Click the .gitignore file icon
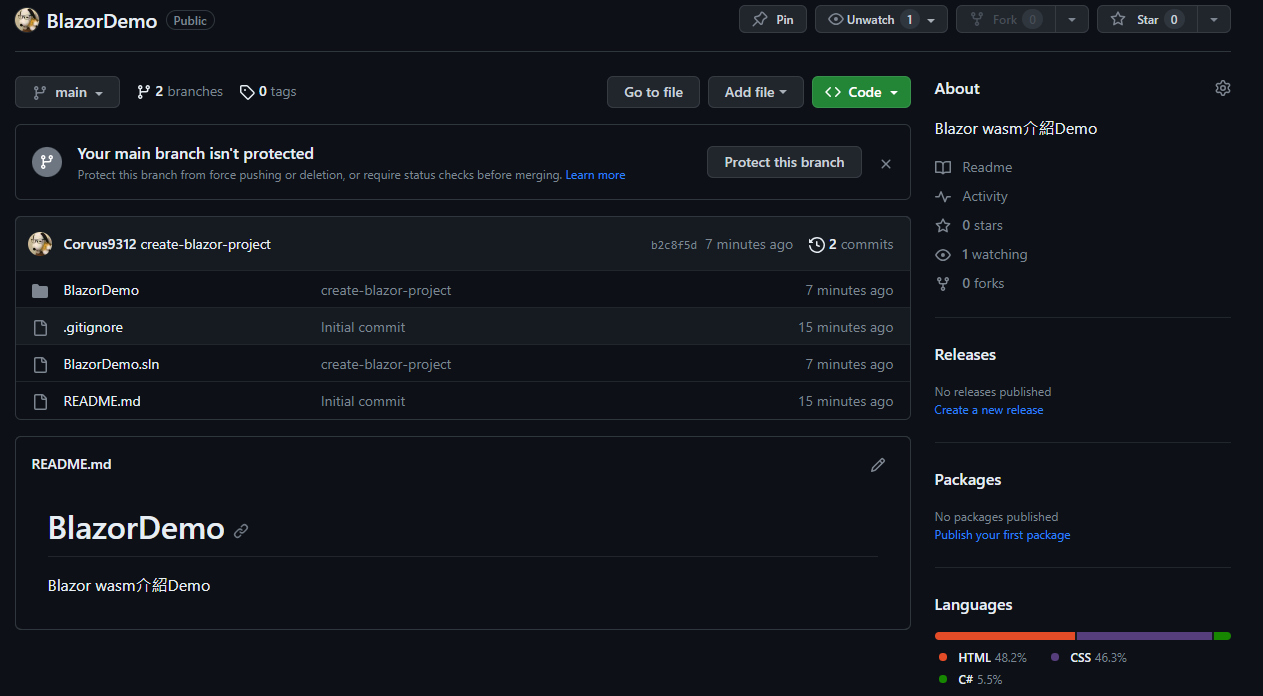 click(40, 328)
